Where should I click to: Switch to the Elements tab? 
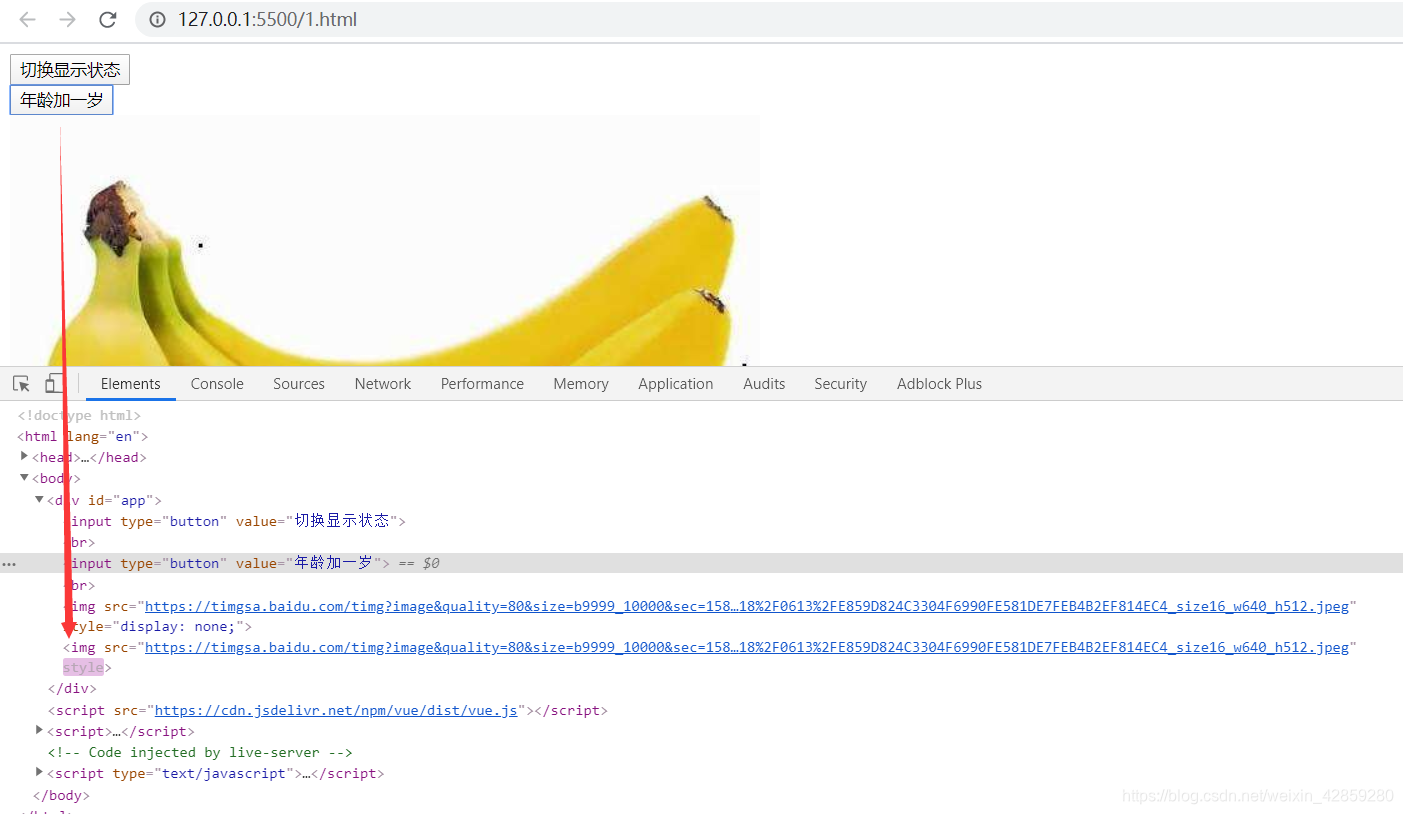pyautogui.click(x=131, y=384)
